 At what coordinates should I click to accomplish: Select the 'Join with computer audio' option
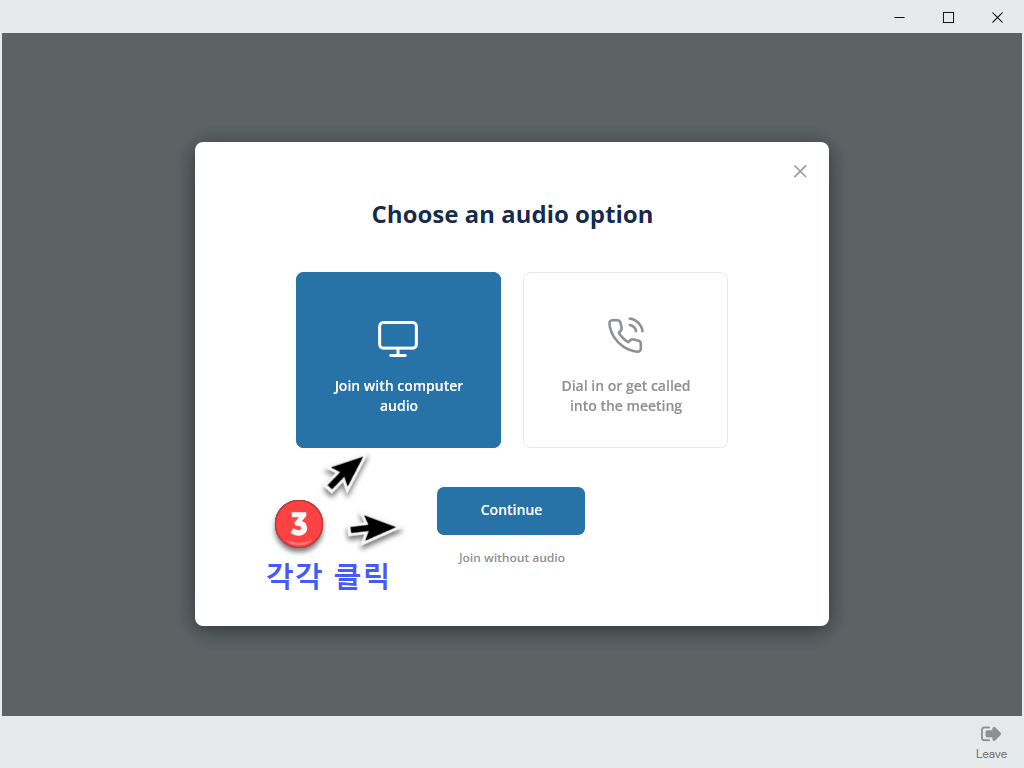[398, 396]
